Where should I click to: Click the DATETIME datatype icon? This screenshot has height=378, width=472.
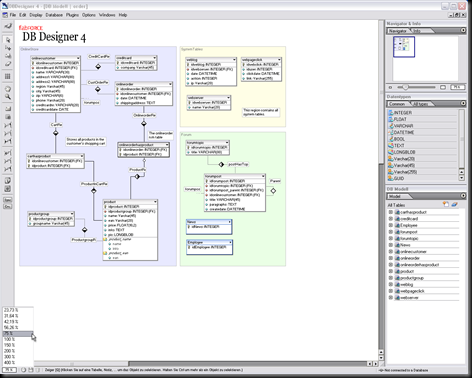[391, 132]
